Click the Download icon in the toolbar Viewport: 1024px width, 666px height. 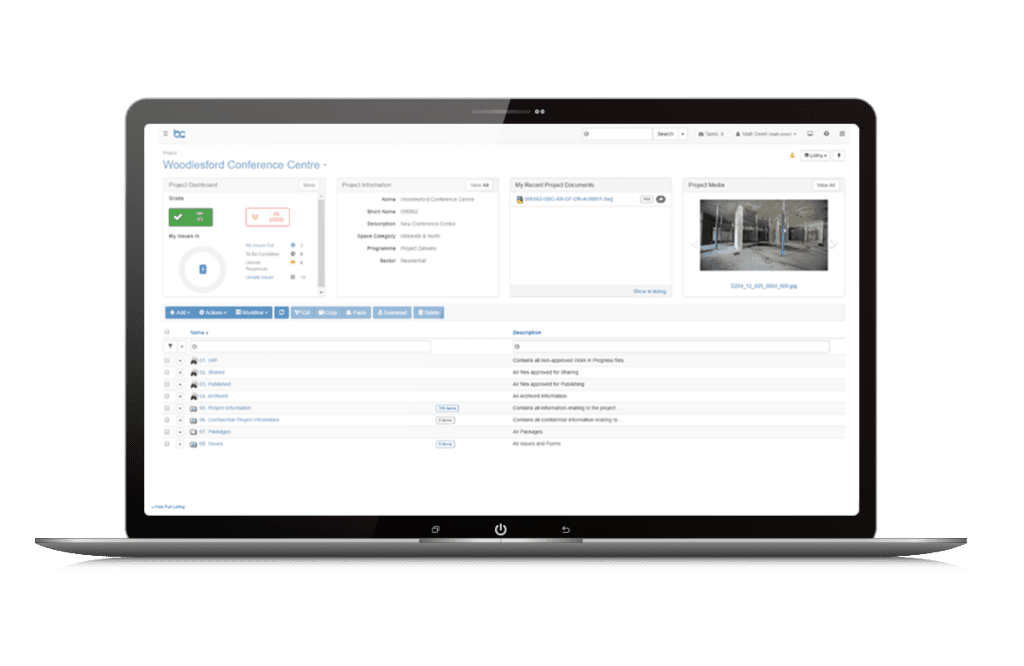tap(392, 312)
